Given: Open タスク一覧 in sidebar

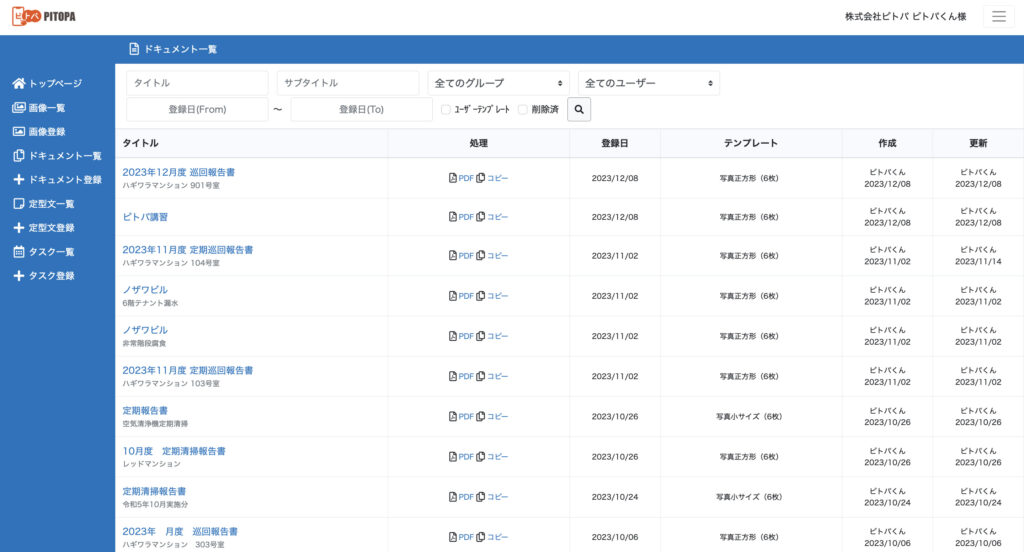Looking at the screenshot, I should click(x=52, y=252).
